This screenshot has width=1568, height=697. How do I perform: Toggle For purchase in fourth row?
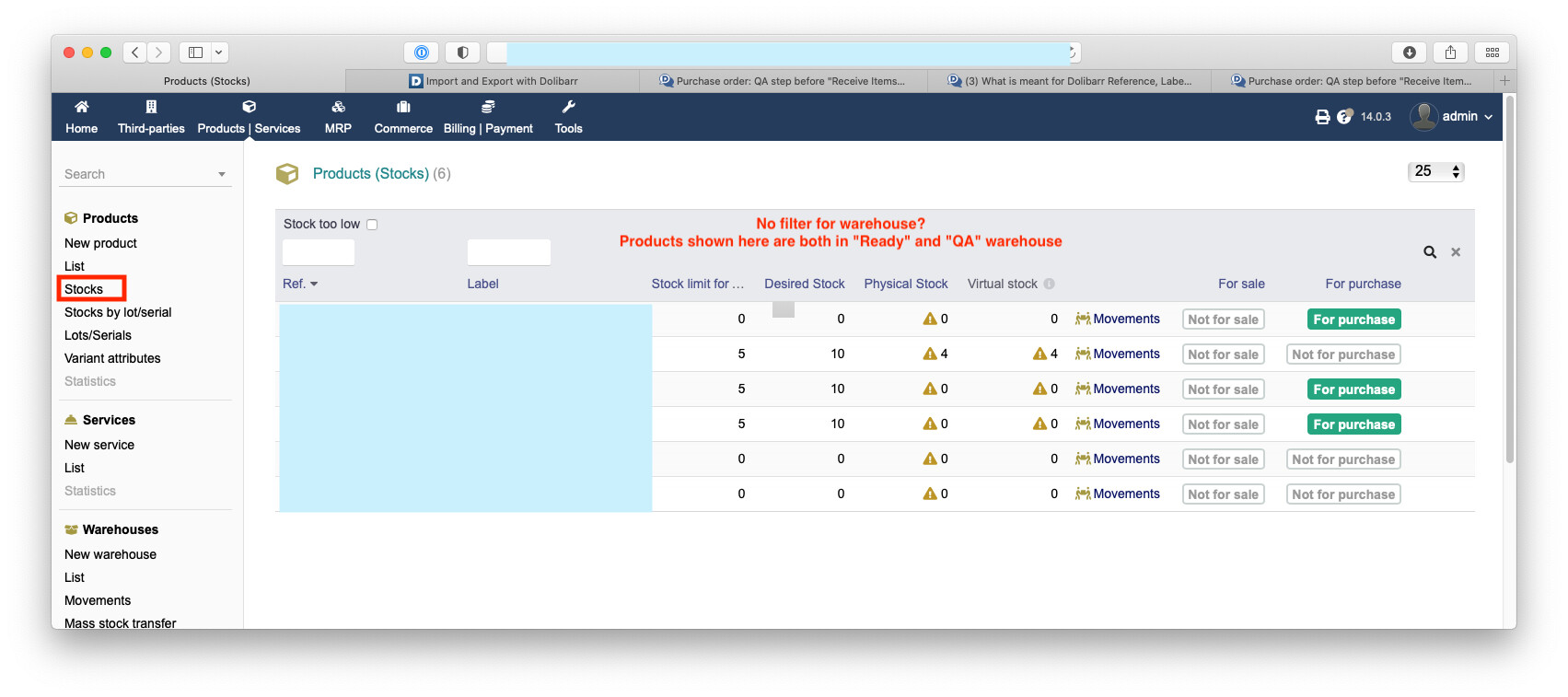[x=1353, y=424]
